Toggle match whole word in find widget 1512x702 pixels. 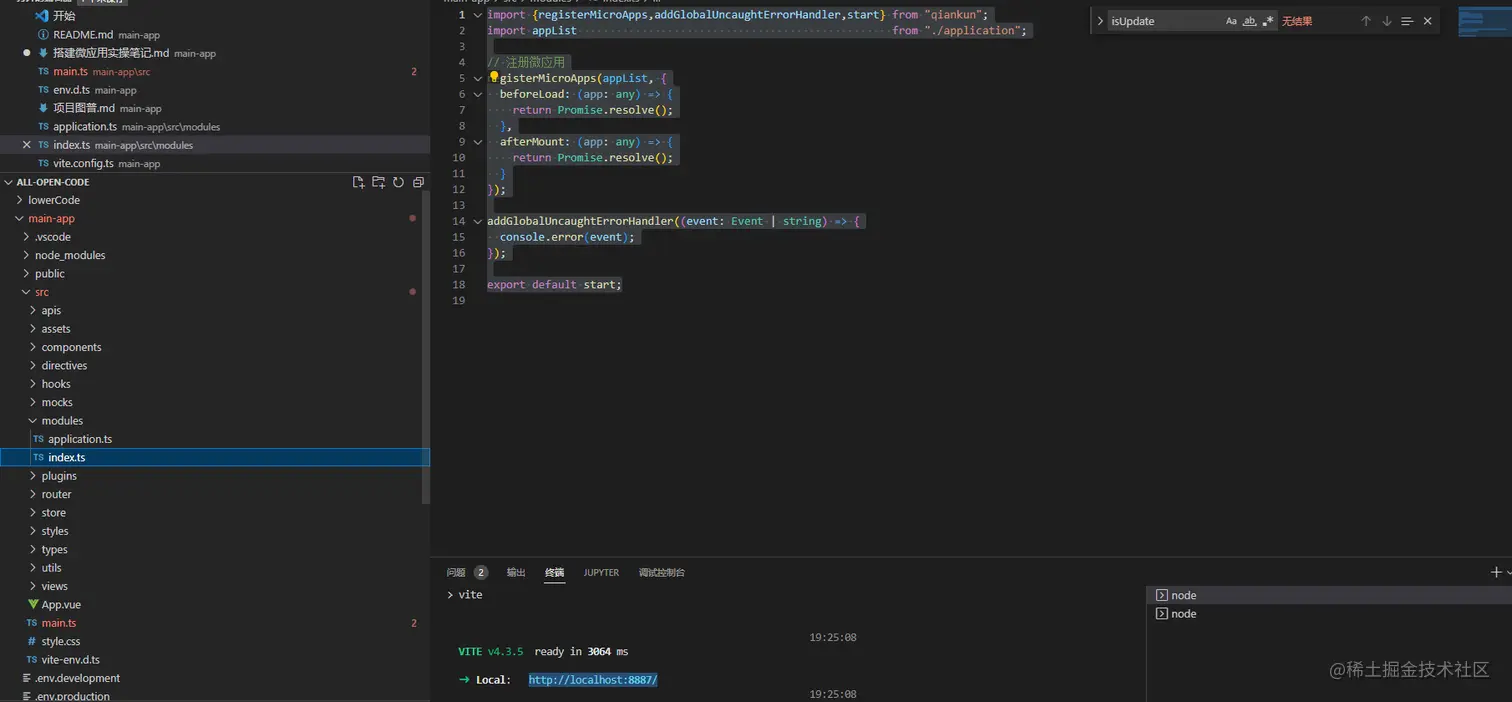(1249, 21)
